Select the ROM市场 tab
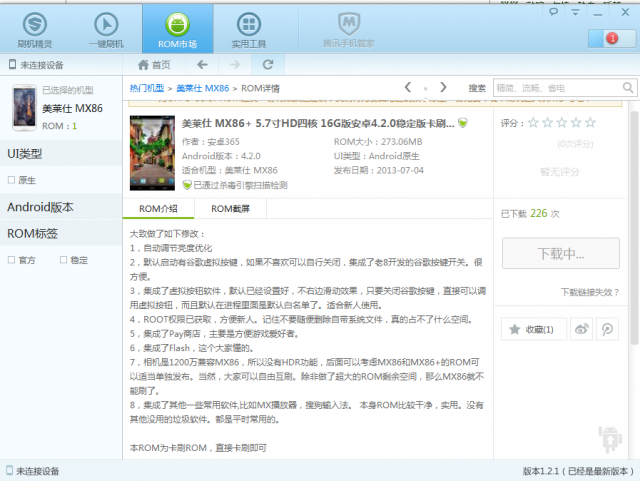The image size is (640, 481). 178,29
